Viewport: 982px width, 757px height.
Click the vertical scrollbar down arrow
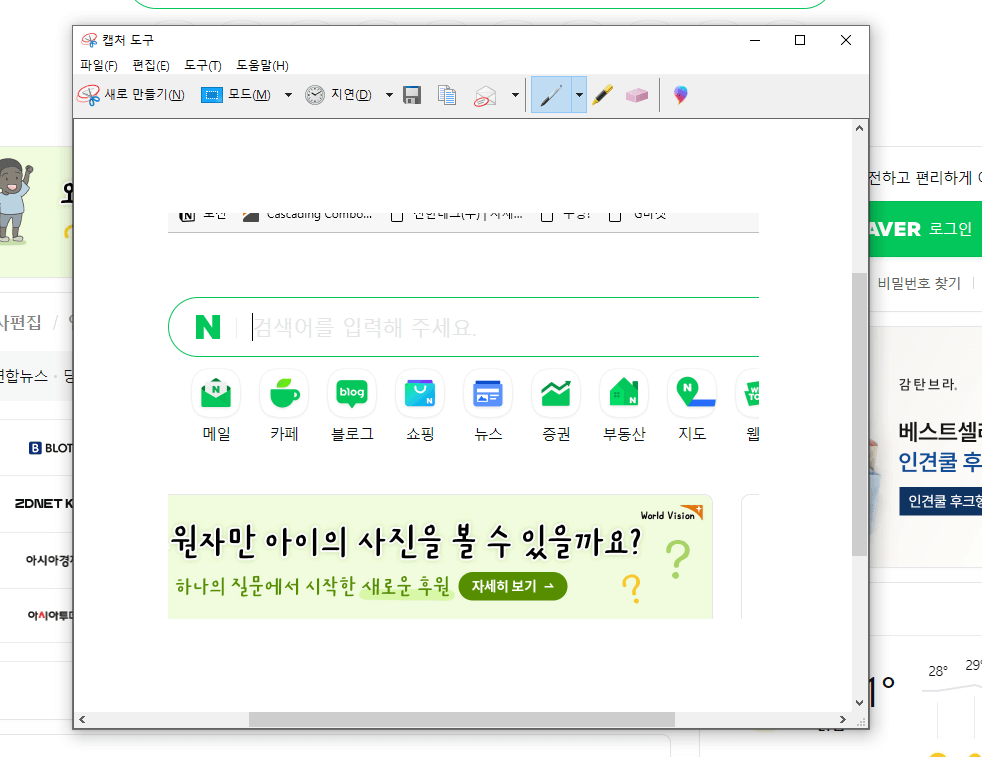pos(859,702)
